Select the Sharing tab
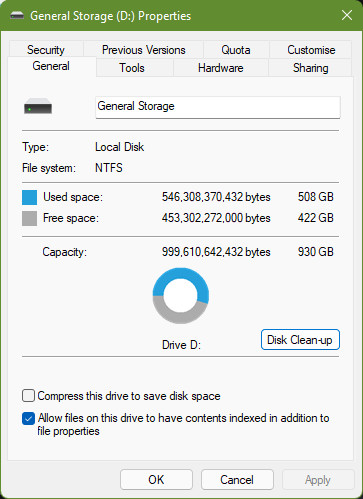Image resolution: width=363 pixels, height=499 pixels. [x=311, y=68]
